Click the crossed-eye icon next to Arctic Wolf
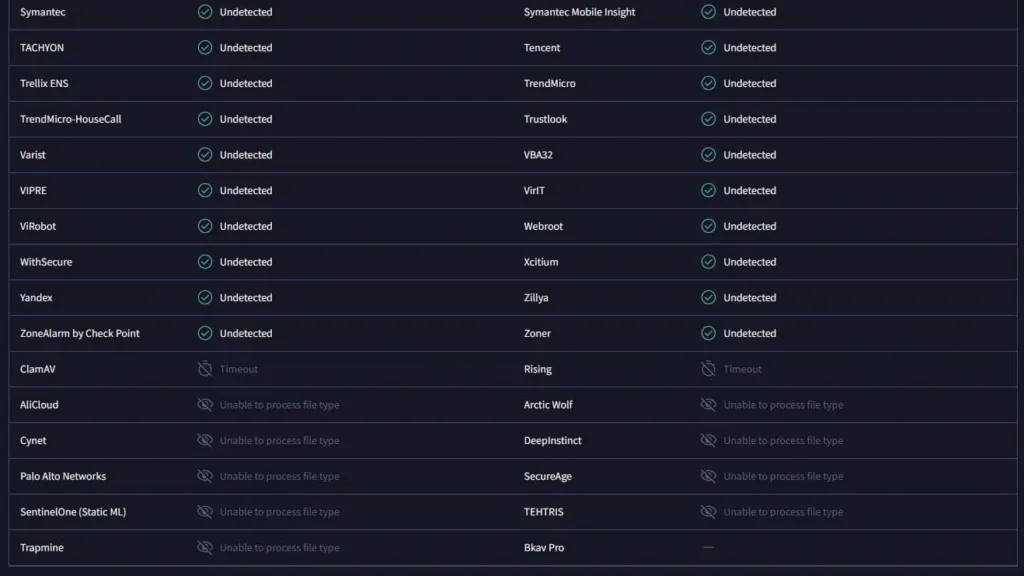 click(x=708, y=405)
